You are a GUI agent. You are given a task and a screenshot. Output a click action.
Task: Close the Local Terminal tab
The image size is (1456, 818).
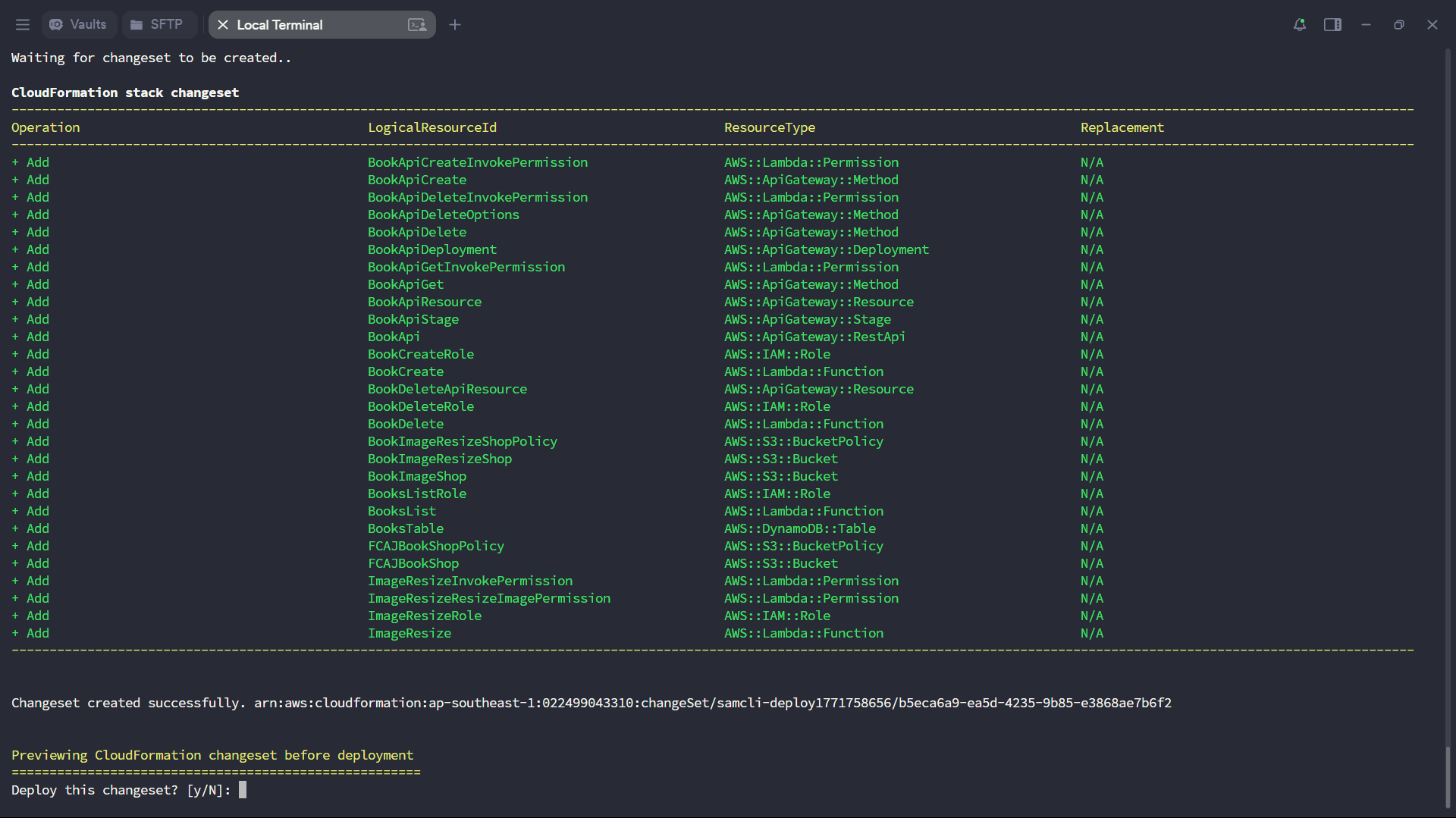coord(223,25)
